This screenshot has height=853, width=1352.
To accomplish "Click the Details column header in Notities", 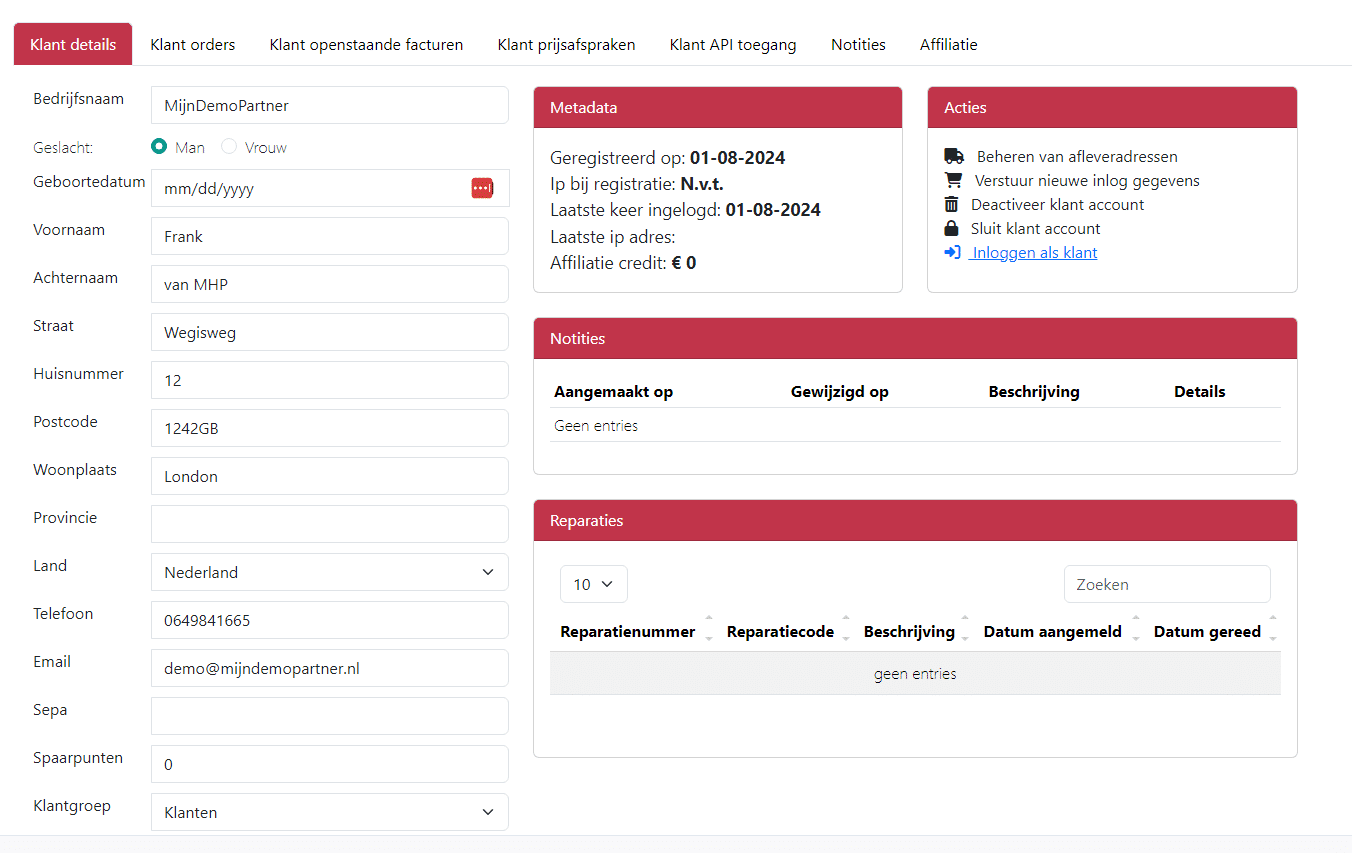I will point(1200,392).
